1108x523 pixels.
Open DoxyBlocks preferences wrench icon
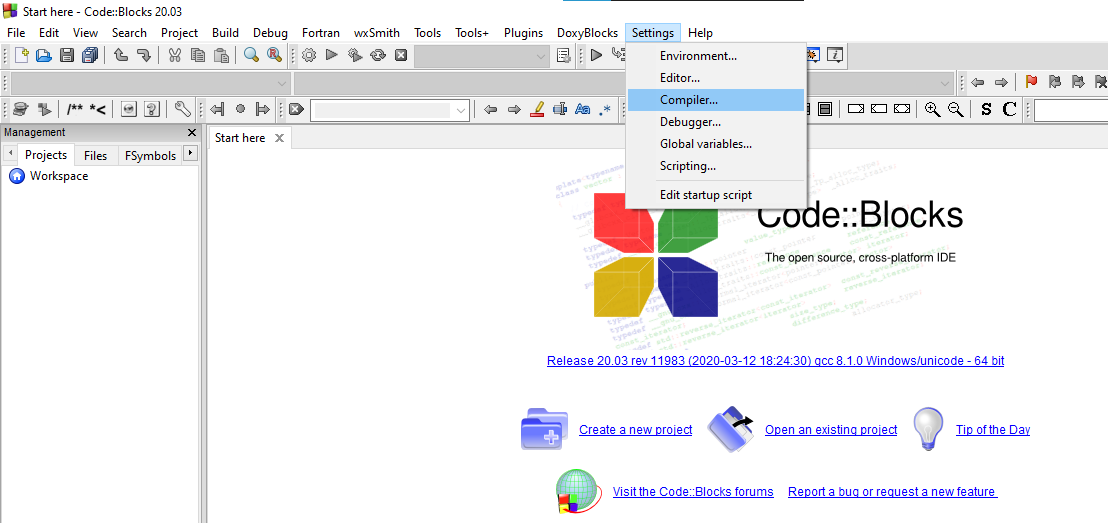pos(182,110)
